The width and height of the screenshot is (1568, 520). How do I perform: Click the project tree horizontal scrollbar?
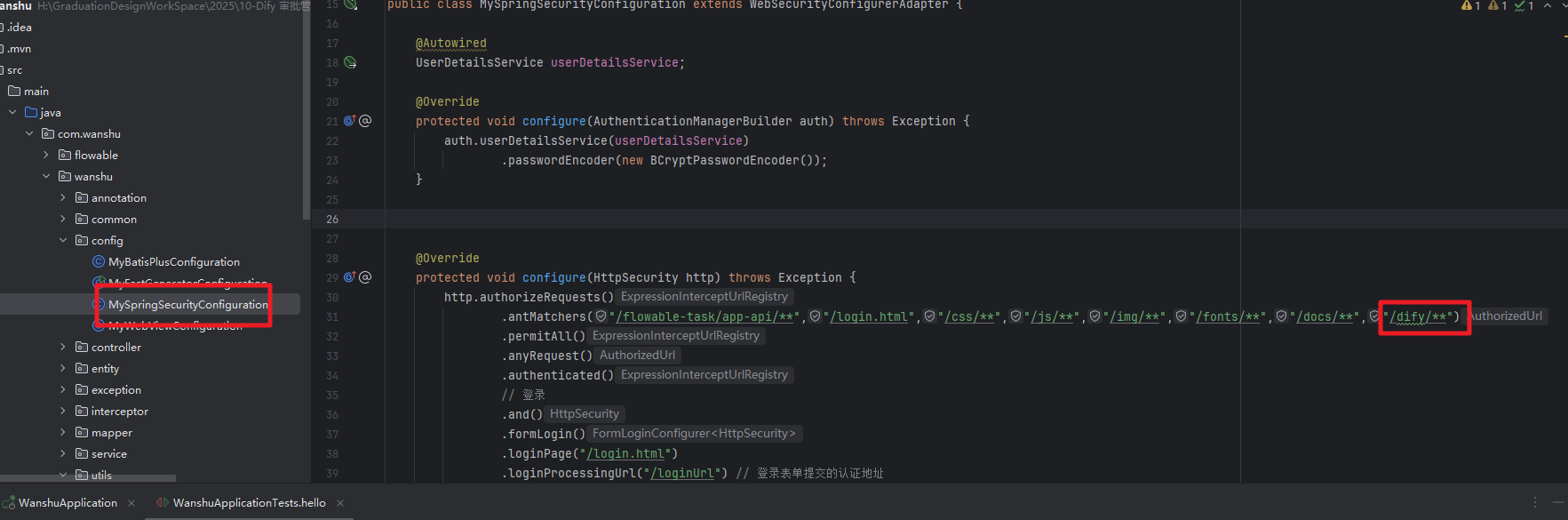tap(89, 478)
